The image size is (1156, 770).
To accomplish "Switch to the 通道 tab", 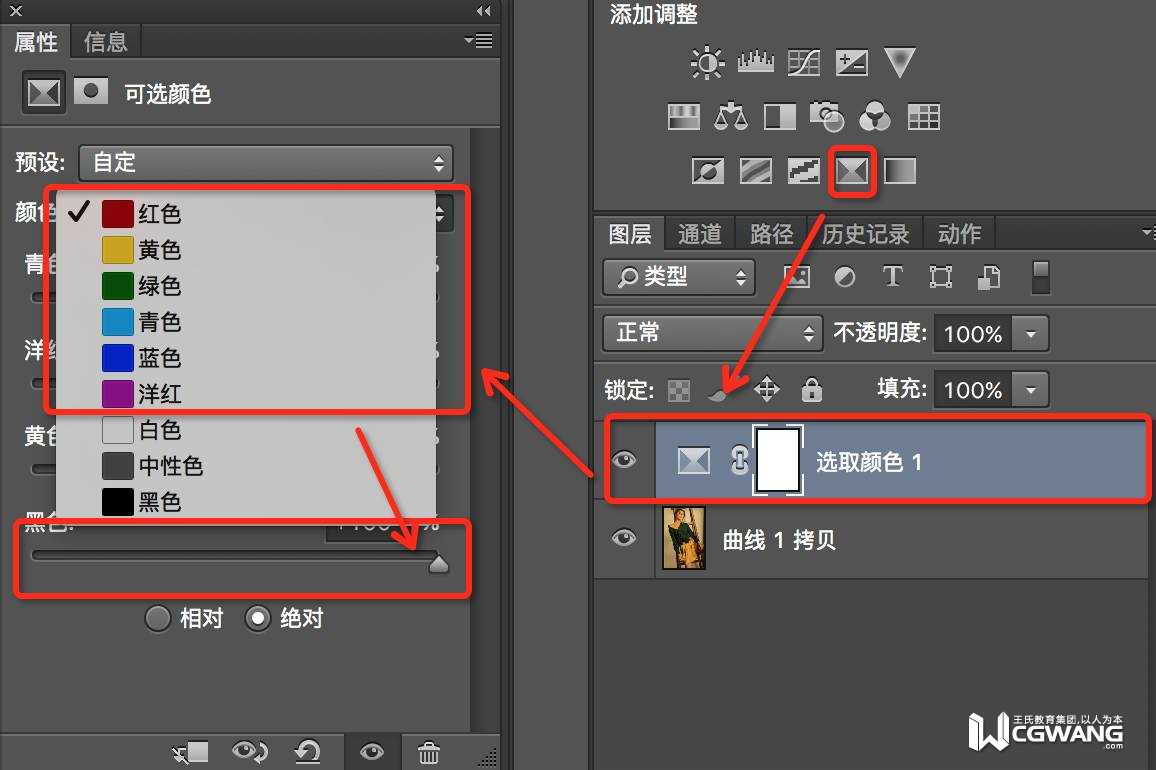I will click(x=700, y=234).
